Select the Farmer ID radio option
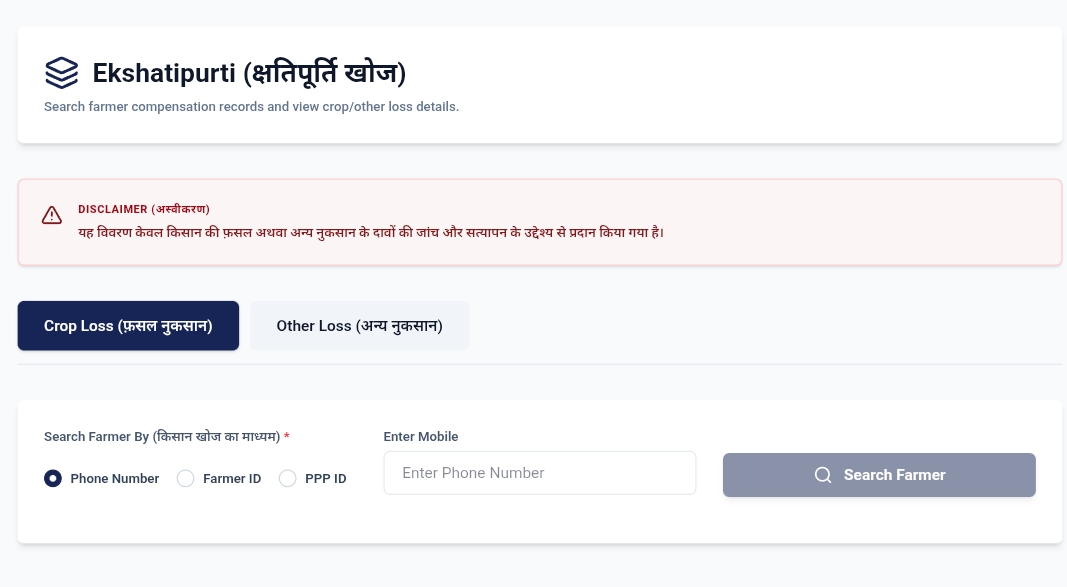Image resolution: width=1067 pixels, height=587 pixels. coord(186,478)
